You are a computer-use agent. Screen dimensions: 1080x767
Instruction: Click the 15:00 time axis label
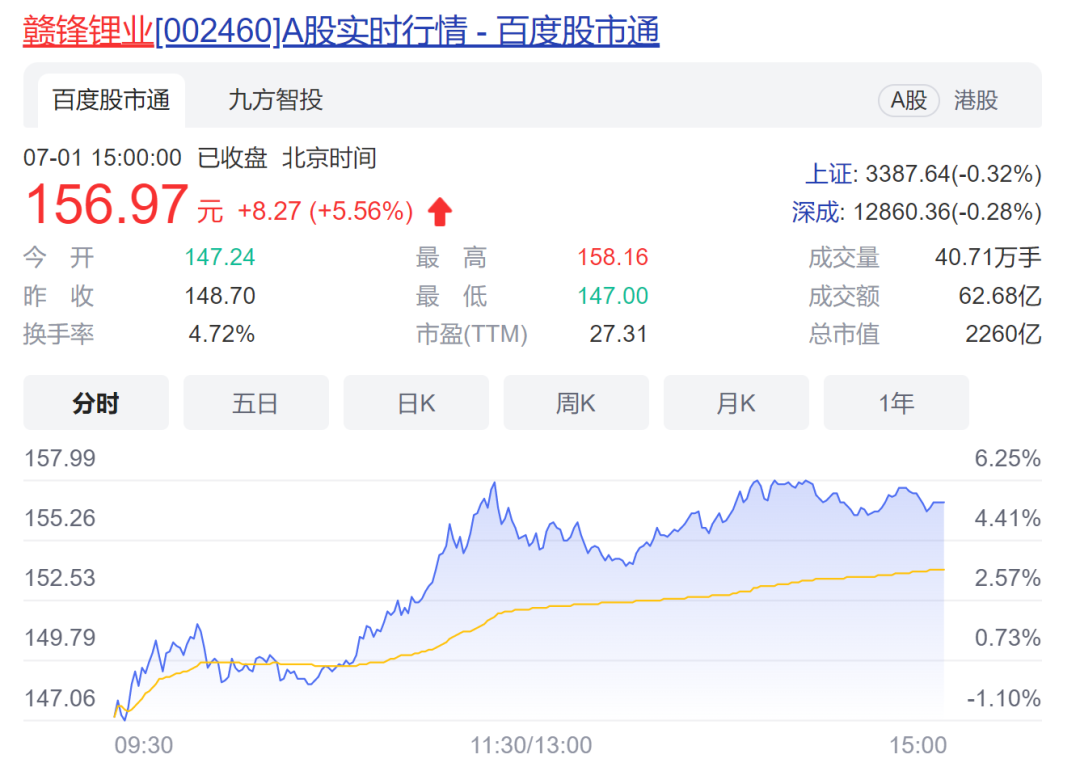pos(917,745)
